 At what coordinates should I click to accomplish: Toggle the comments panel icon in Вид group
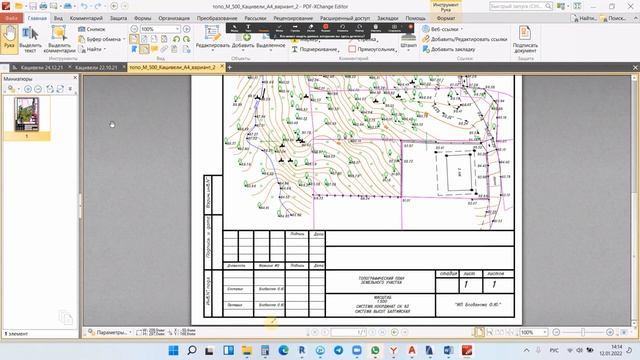[154, 49]
